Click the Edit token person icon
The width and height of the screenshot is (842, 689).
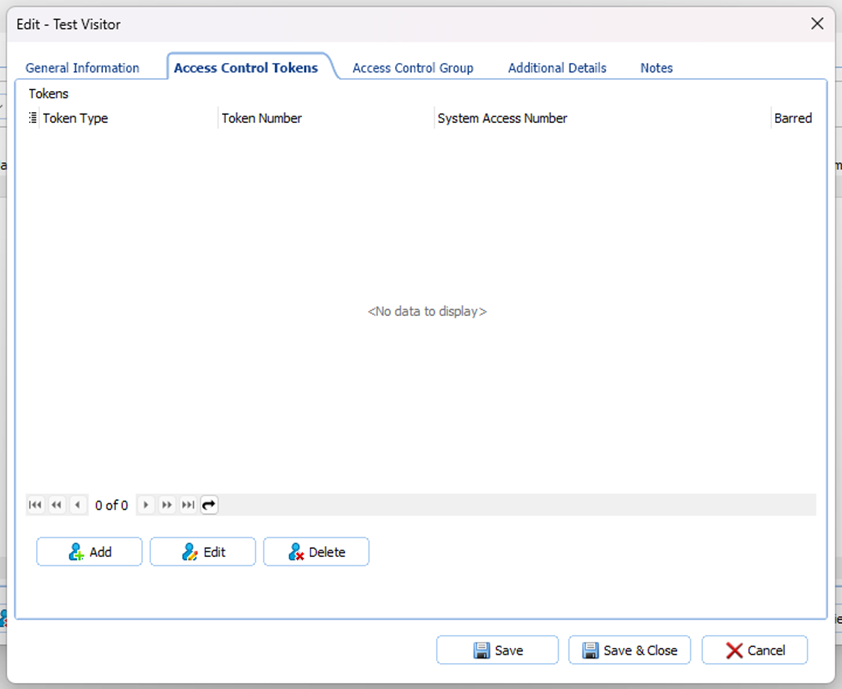188,551
